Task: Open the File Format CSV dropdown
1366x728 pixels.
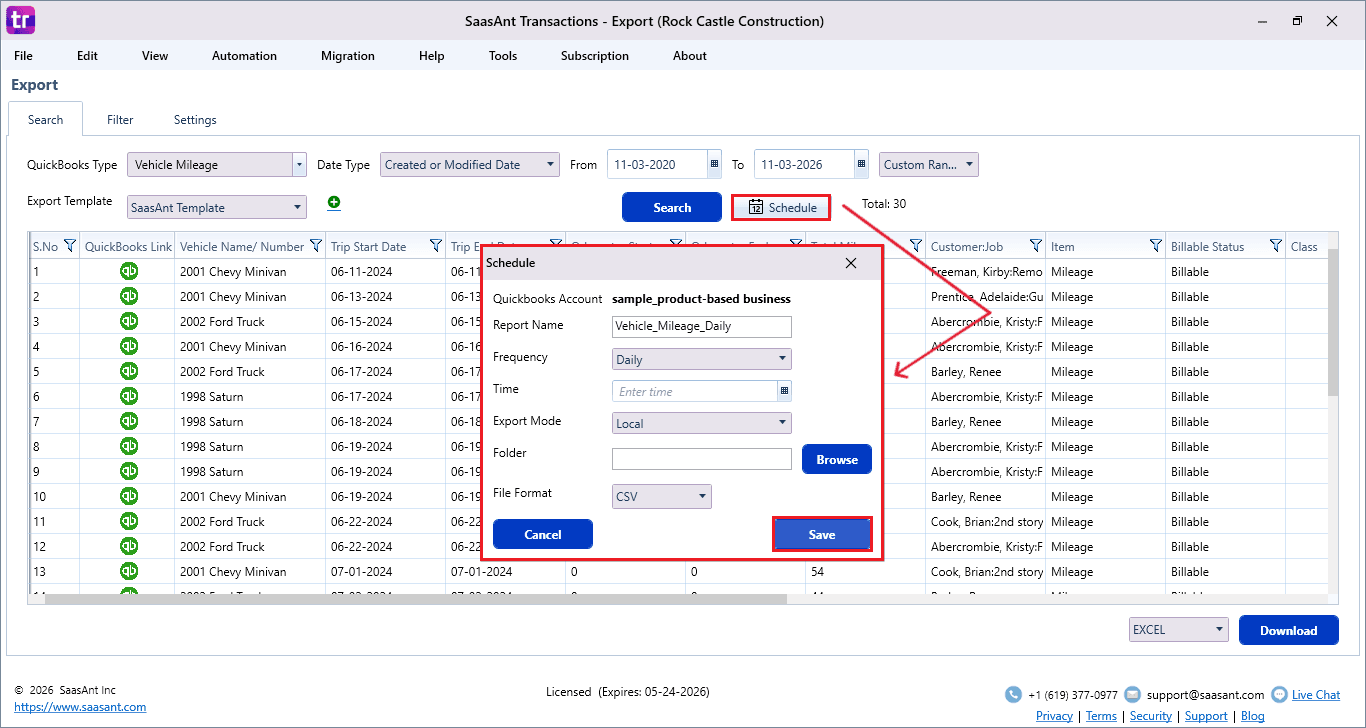Action: click(702, 496)
